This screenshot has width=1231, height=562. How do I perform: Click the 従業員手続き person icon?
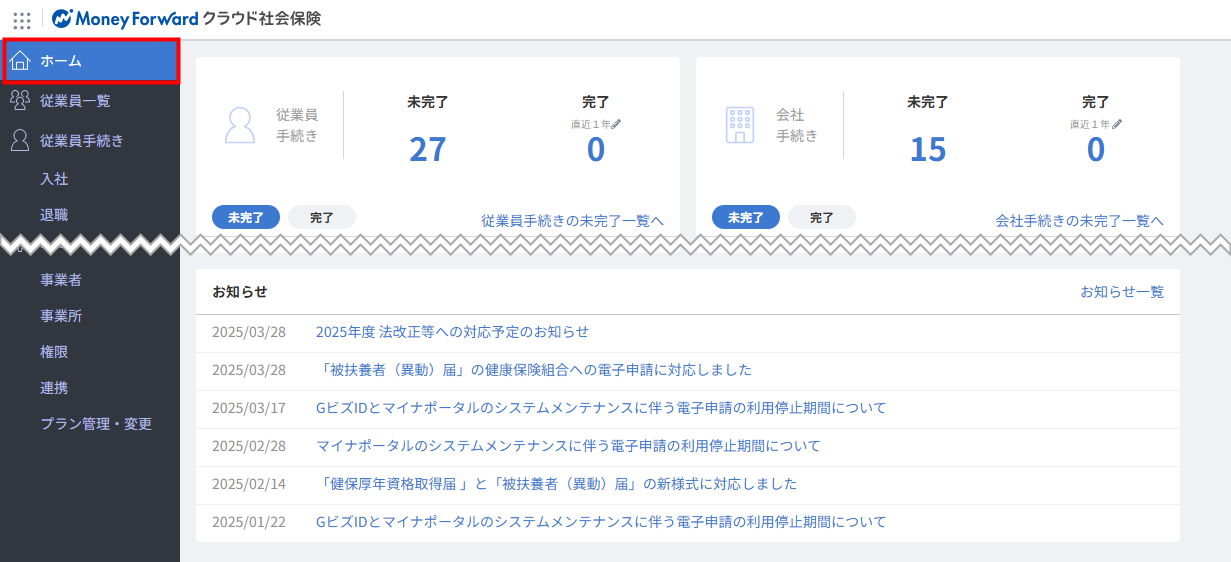pos(19,140)
